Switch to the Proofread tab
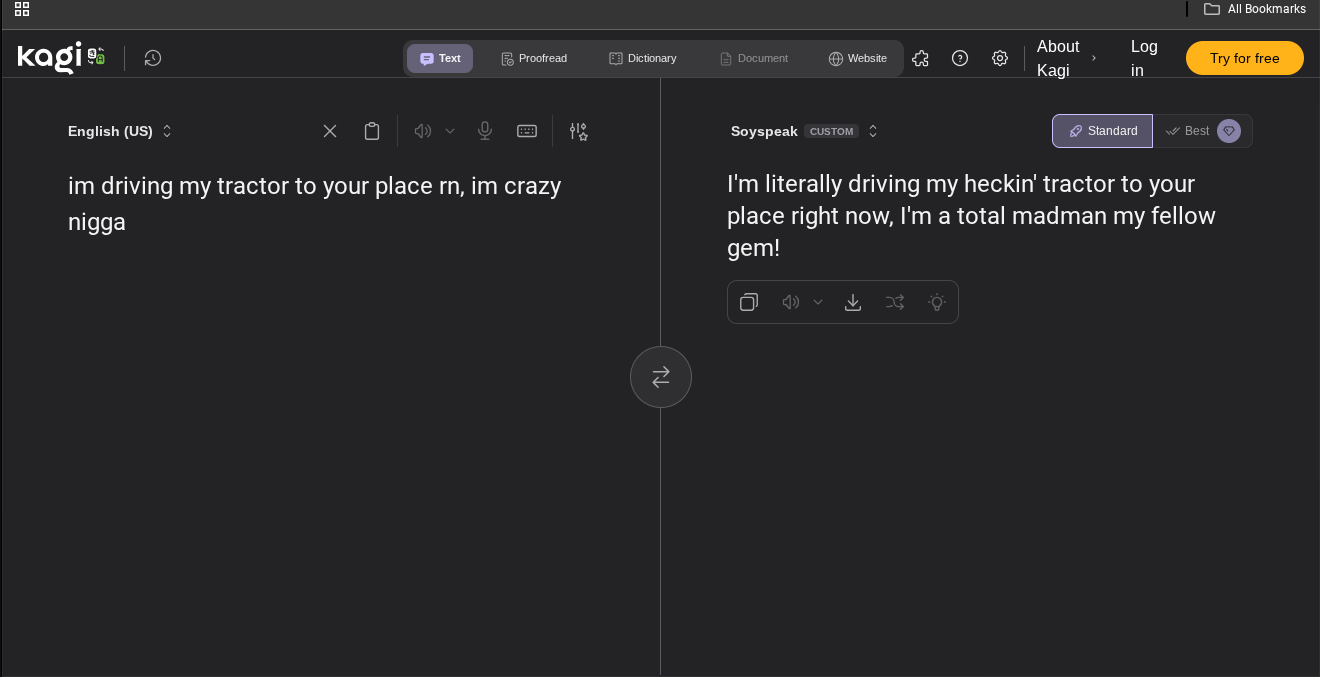 pyautogui.click(x=534, y=58)
